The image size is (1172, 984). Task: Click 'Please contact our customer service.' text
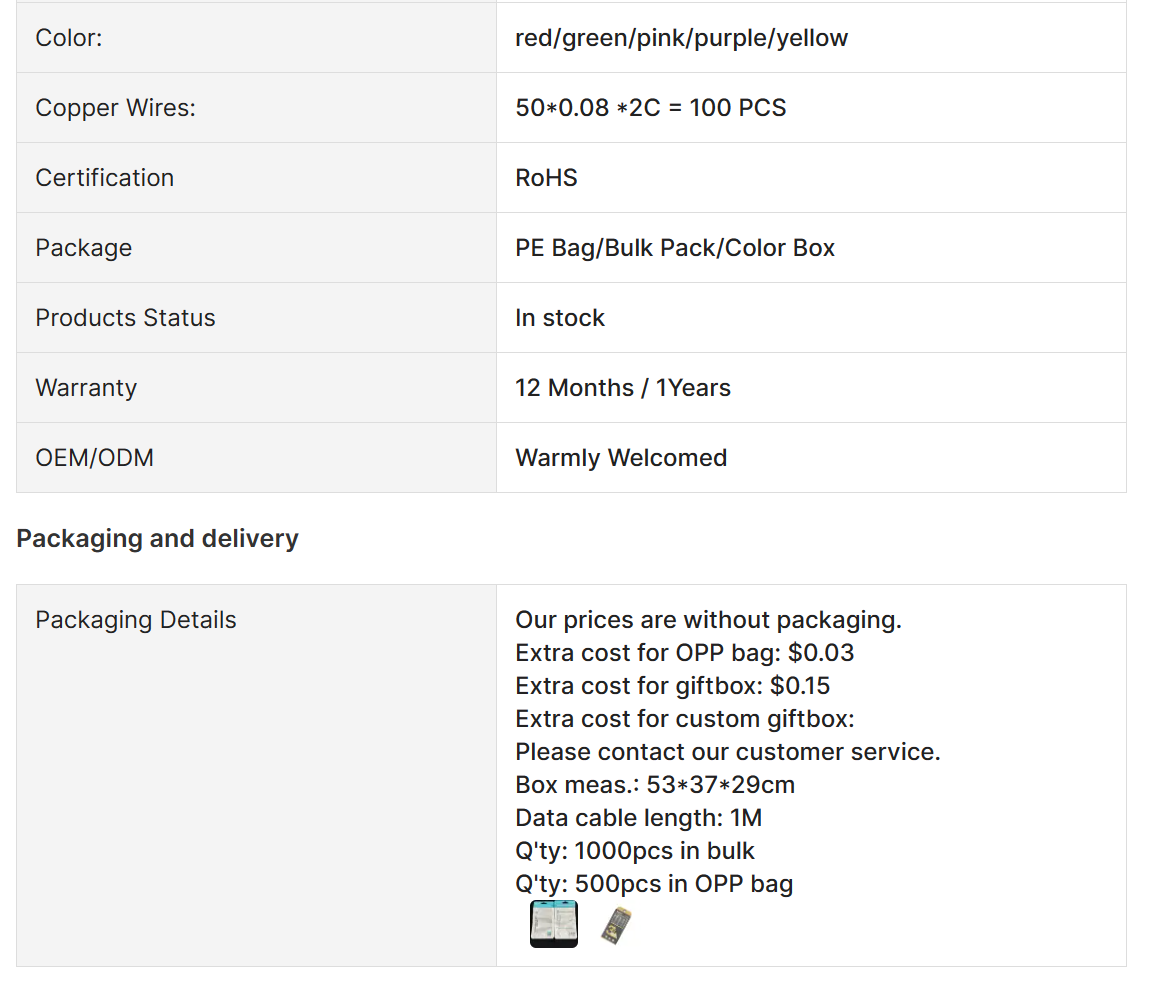coord(727,752)
